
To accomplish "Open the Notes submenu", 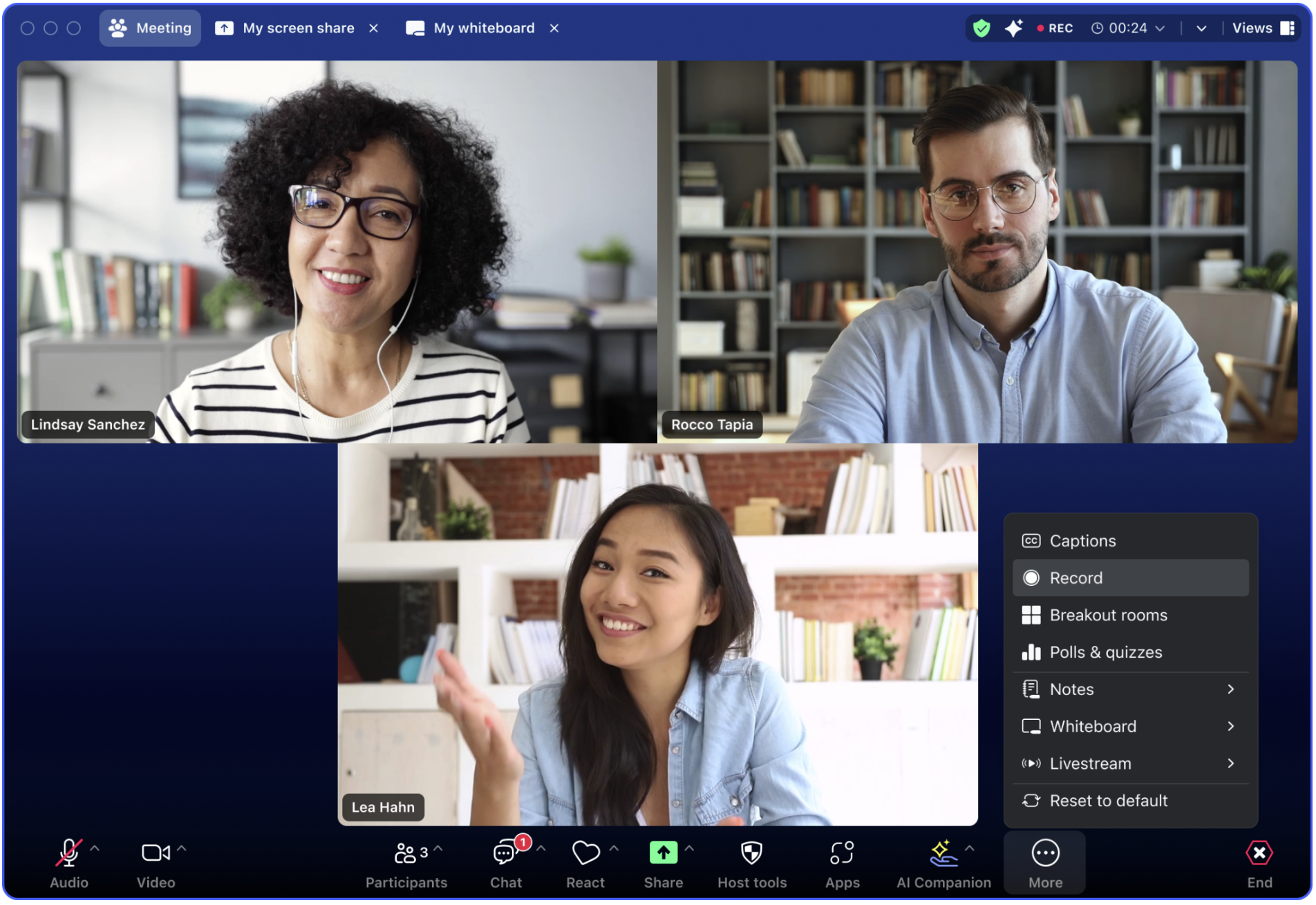I will 1131,689.
